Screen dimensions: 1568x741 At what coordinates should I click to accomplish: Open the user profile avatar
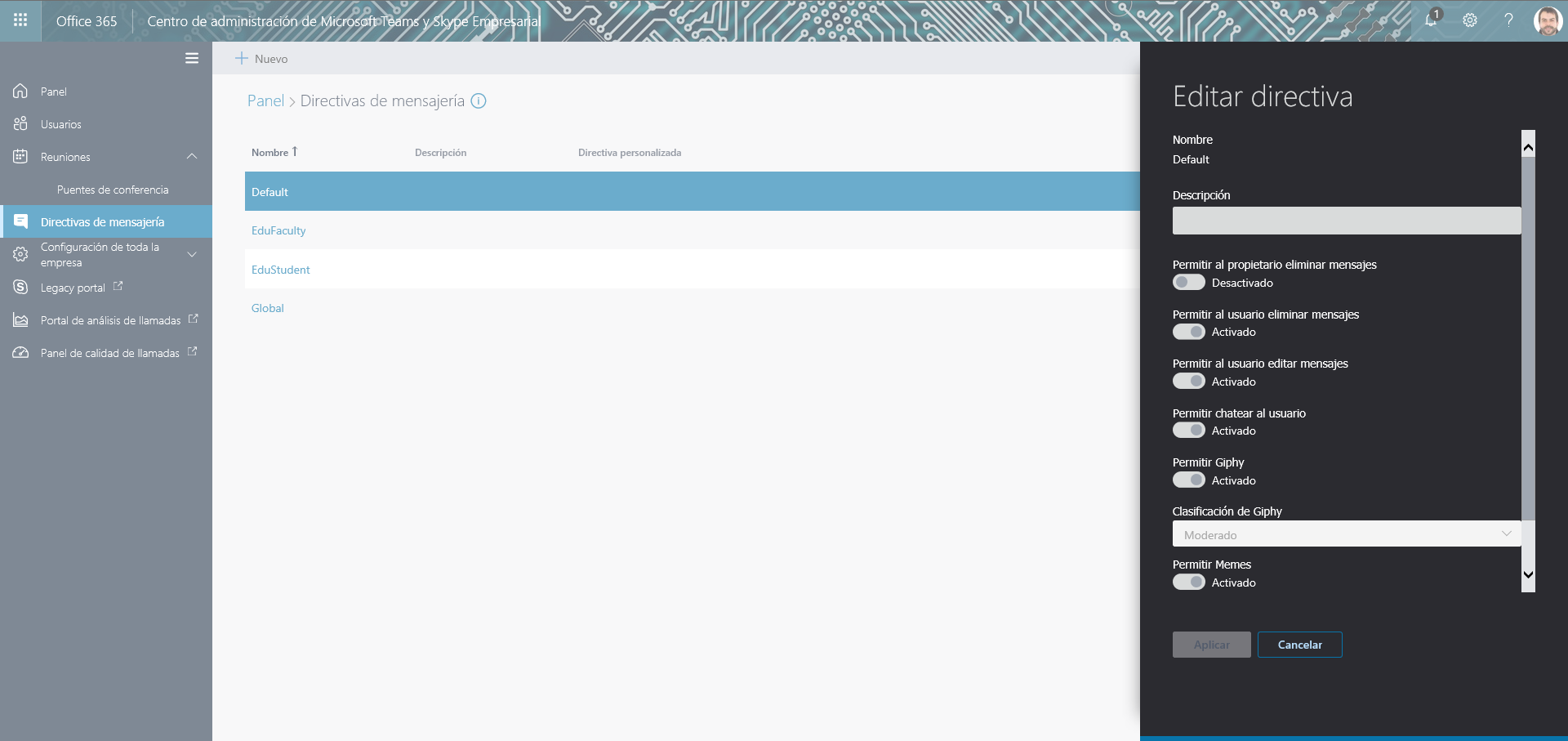click(1548, 20)
